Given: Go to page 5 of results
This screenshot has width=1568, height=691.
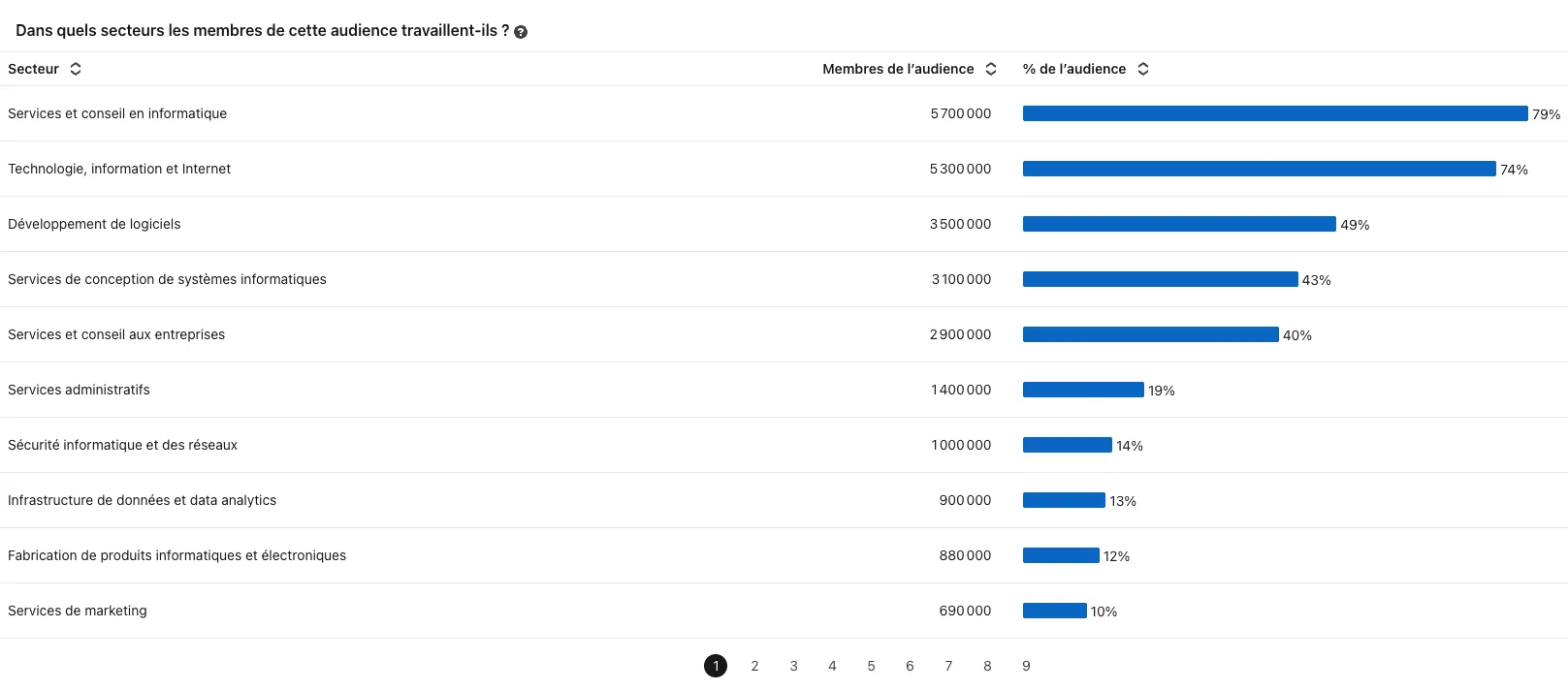Looking at the screenshot, I should 871,666.
